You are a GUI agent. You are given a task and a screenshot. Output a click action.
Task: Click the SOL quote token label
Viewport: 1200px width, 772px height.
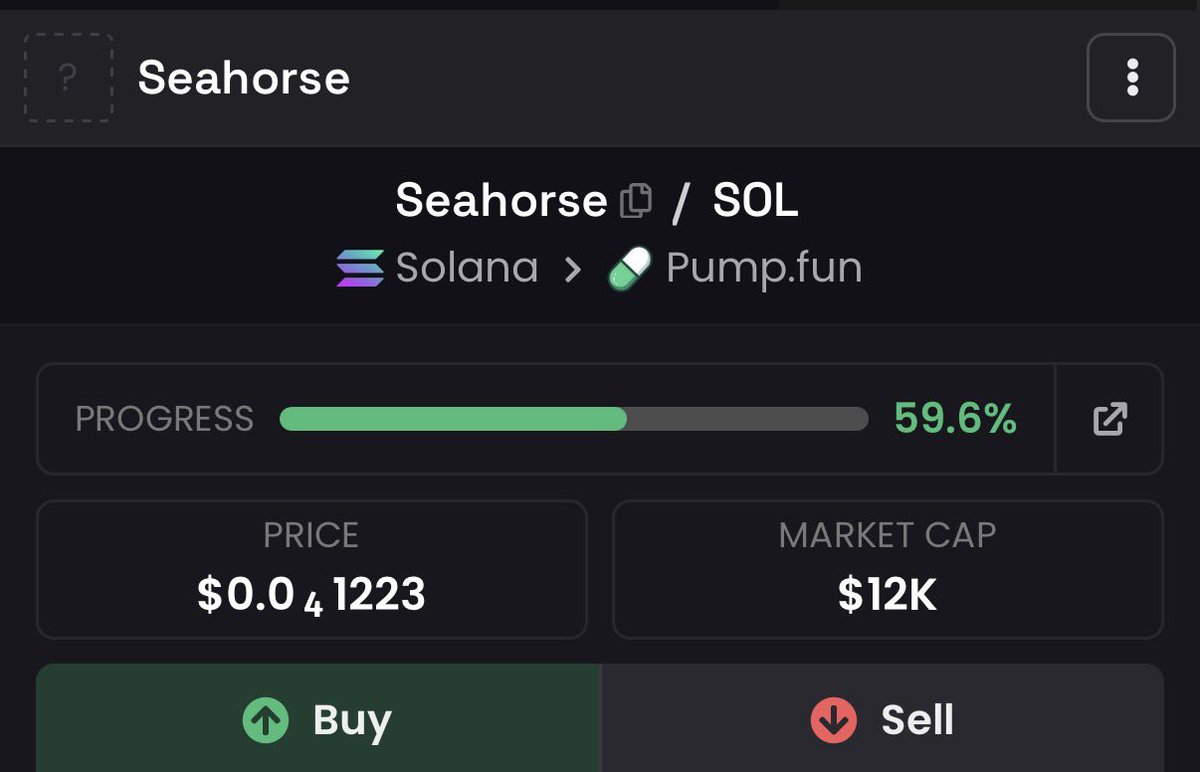[x=755, y=201]
